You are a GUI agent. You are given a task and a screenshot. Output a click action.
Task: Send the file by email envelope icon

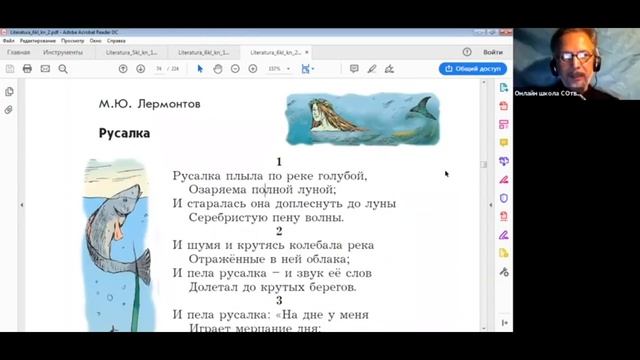(45, 69)
